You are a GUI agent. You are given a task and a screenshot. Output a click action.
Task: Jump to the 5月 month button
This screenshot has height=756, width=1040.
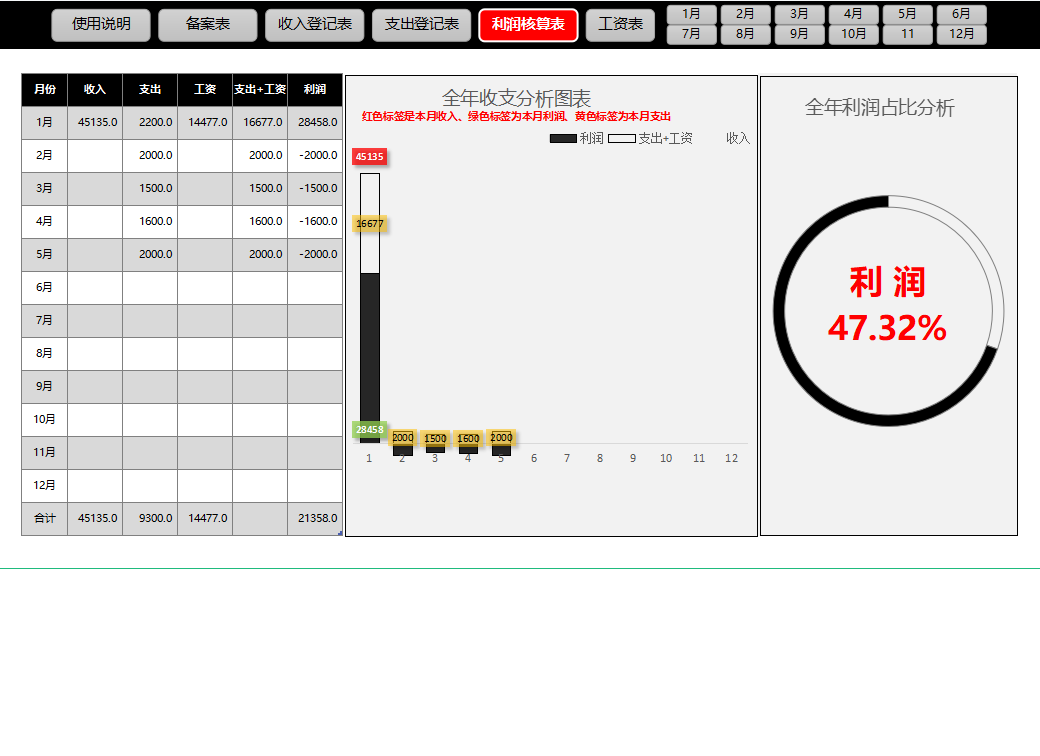(x=907, y=14)
